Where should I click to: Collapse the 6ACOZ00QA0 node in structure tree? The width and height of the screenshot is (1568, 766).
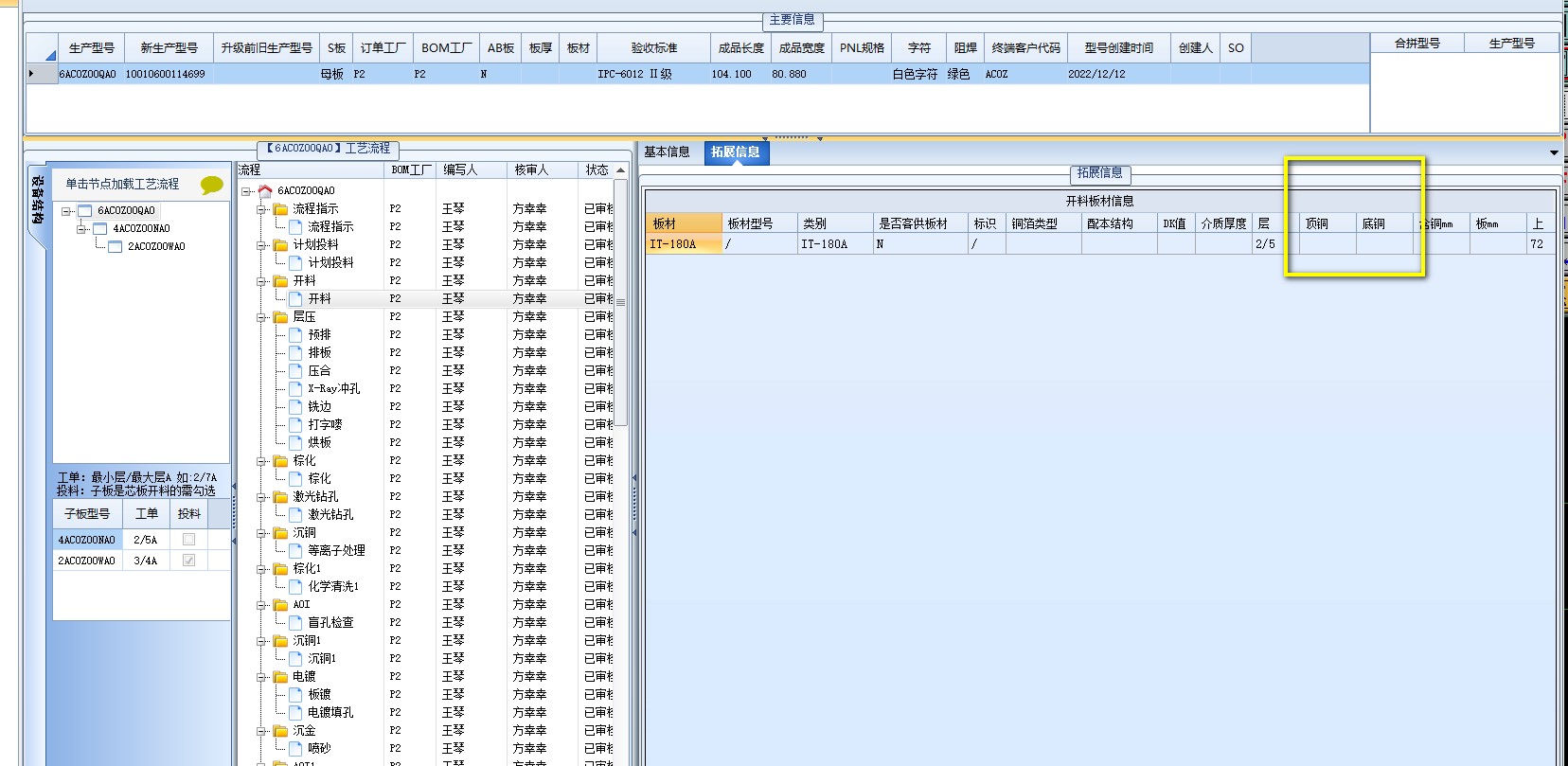67,211
